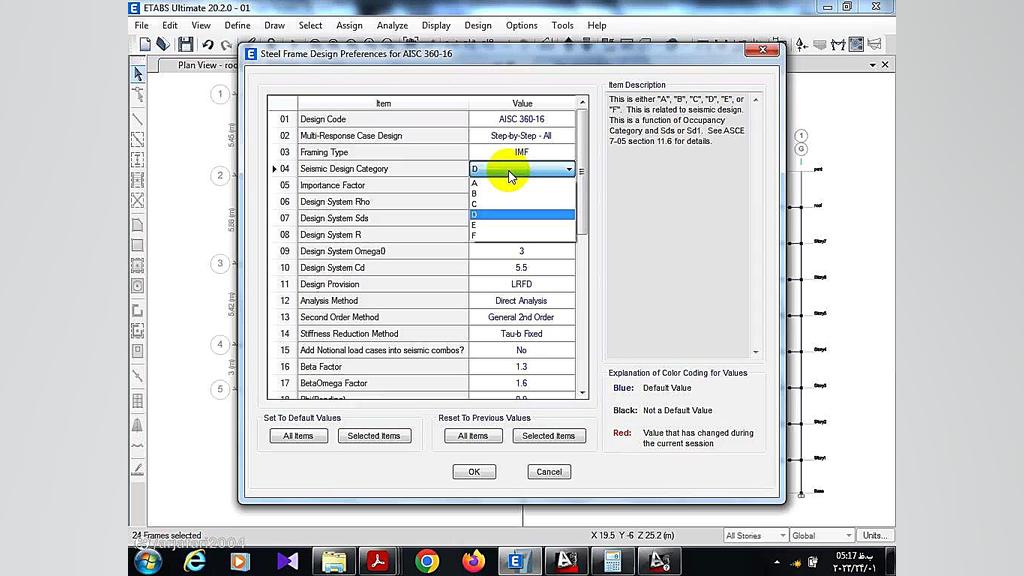
Task: Open the File menu
Action: [141, 25]
